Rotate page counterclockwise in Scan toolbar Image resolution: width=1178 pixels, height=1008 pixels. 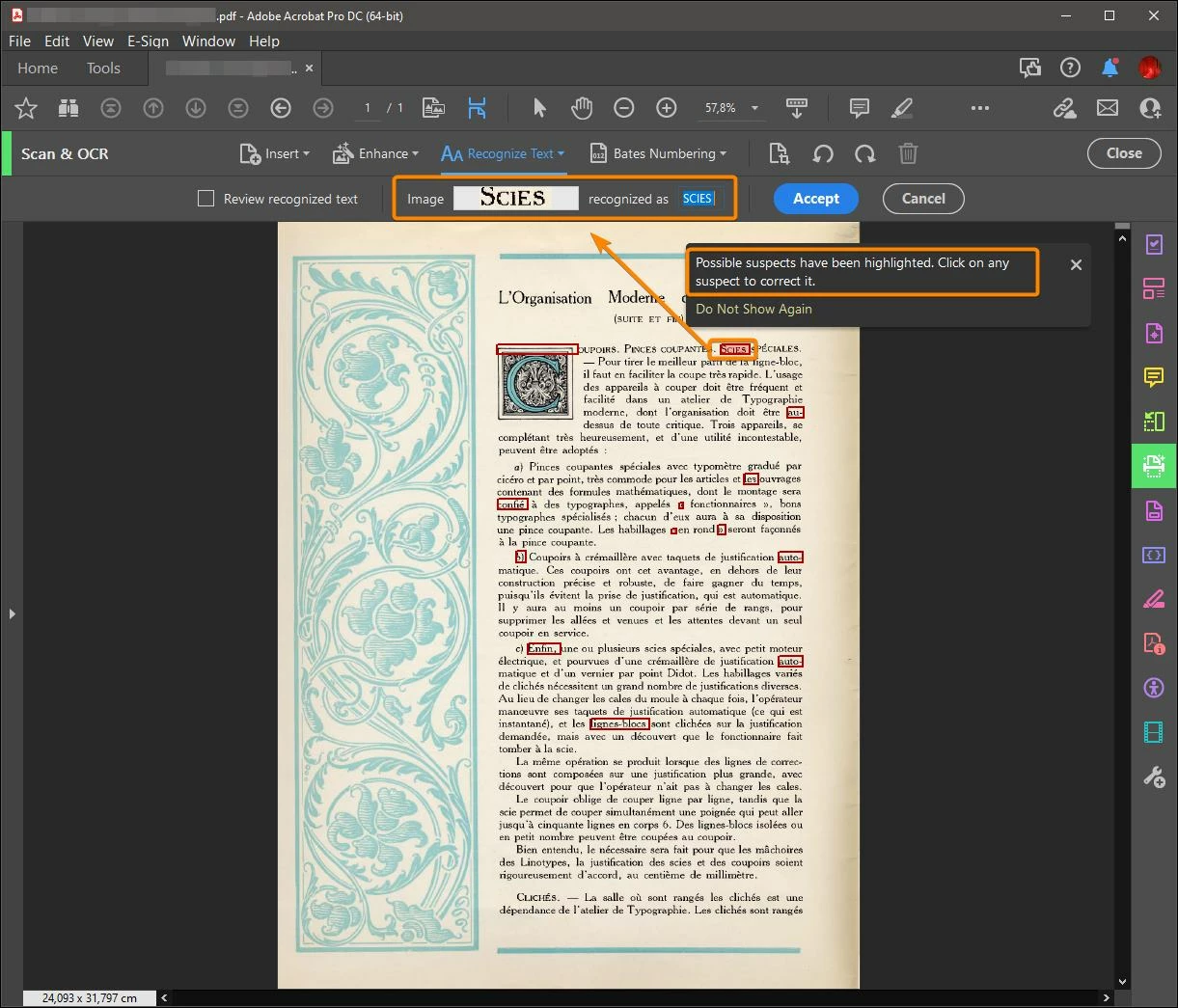(x=823, y=154)
